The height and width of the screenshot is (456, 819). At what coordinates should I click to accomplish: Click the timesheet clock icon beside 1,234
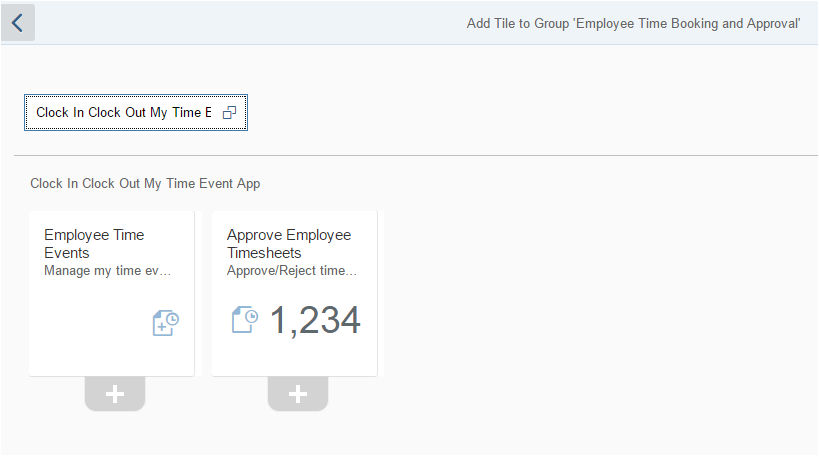click(245, 319)
